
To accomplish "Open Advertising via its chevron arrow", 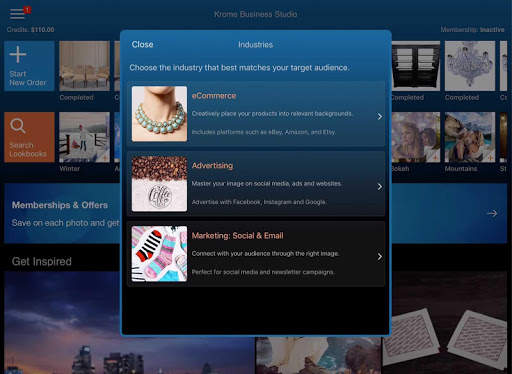I will pyautogui.click(x=380, y=186).
